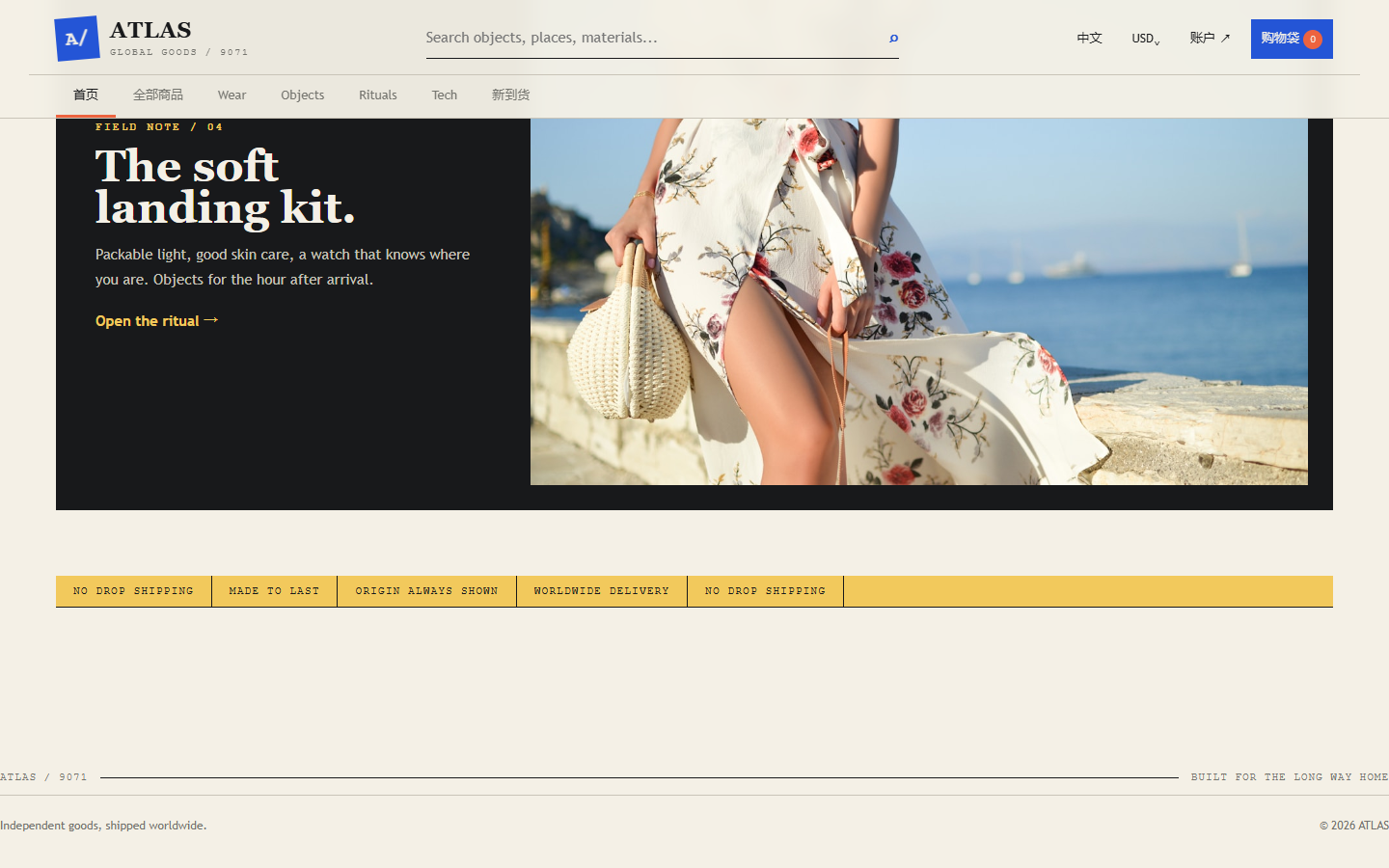Image resolution: width=1389 pixels, height=868 pixels.
Task: Go to 全部商品 tab
Action: 158,95
